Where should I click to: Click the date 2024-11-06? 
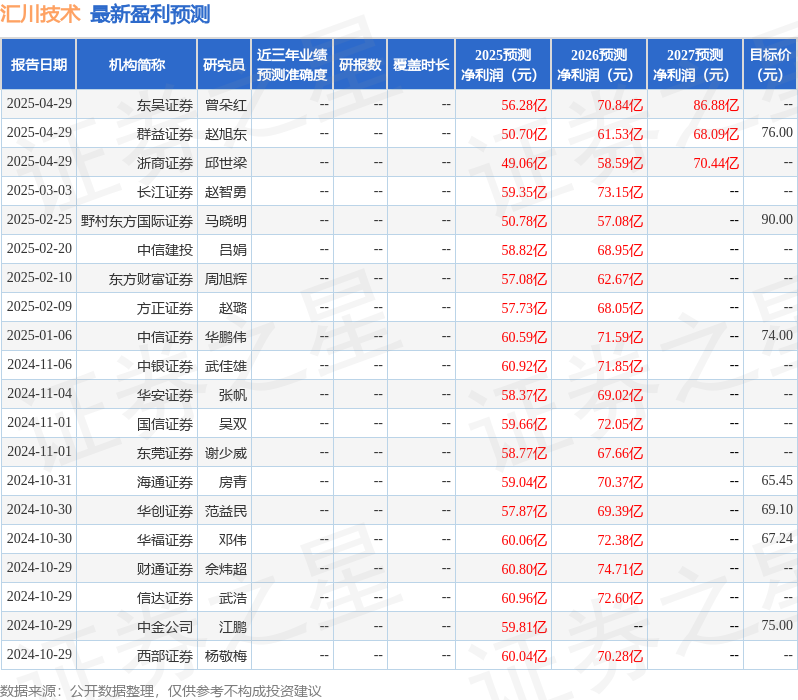point(40,365)
